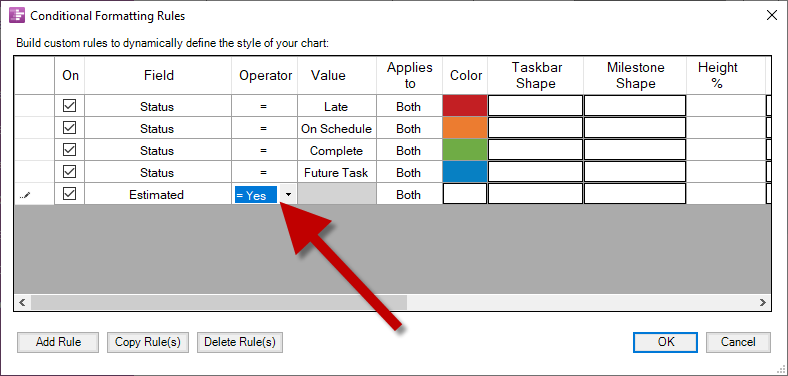Screen dimensions: 788x376
Task: Open Milestone Shape selector for On Schedule rule
Action: [635, 128]
